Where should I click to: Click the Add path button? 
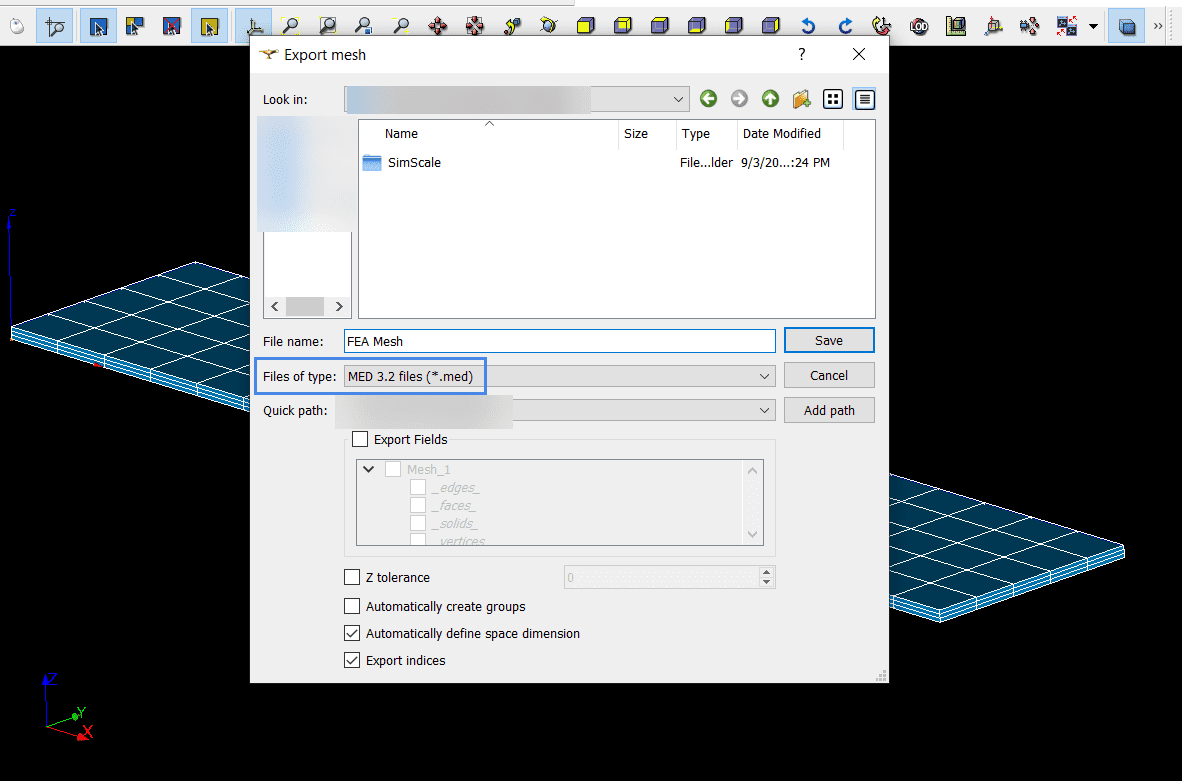click(x=829, y=410)
